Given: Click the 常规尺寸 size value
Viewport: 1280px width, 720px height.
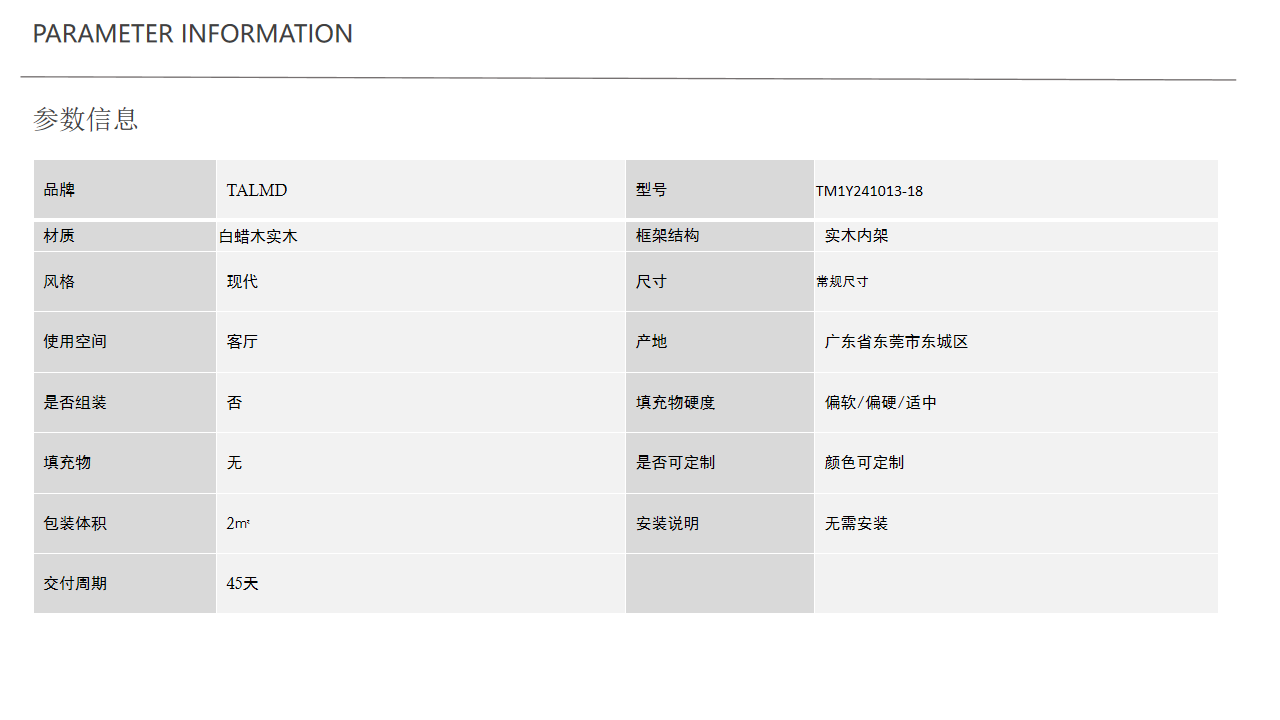Looking at the screenshot, I should [842, 282].
